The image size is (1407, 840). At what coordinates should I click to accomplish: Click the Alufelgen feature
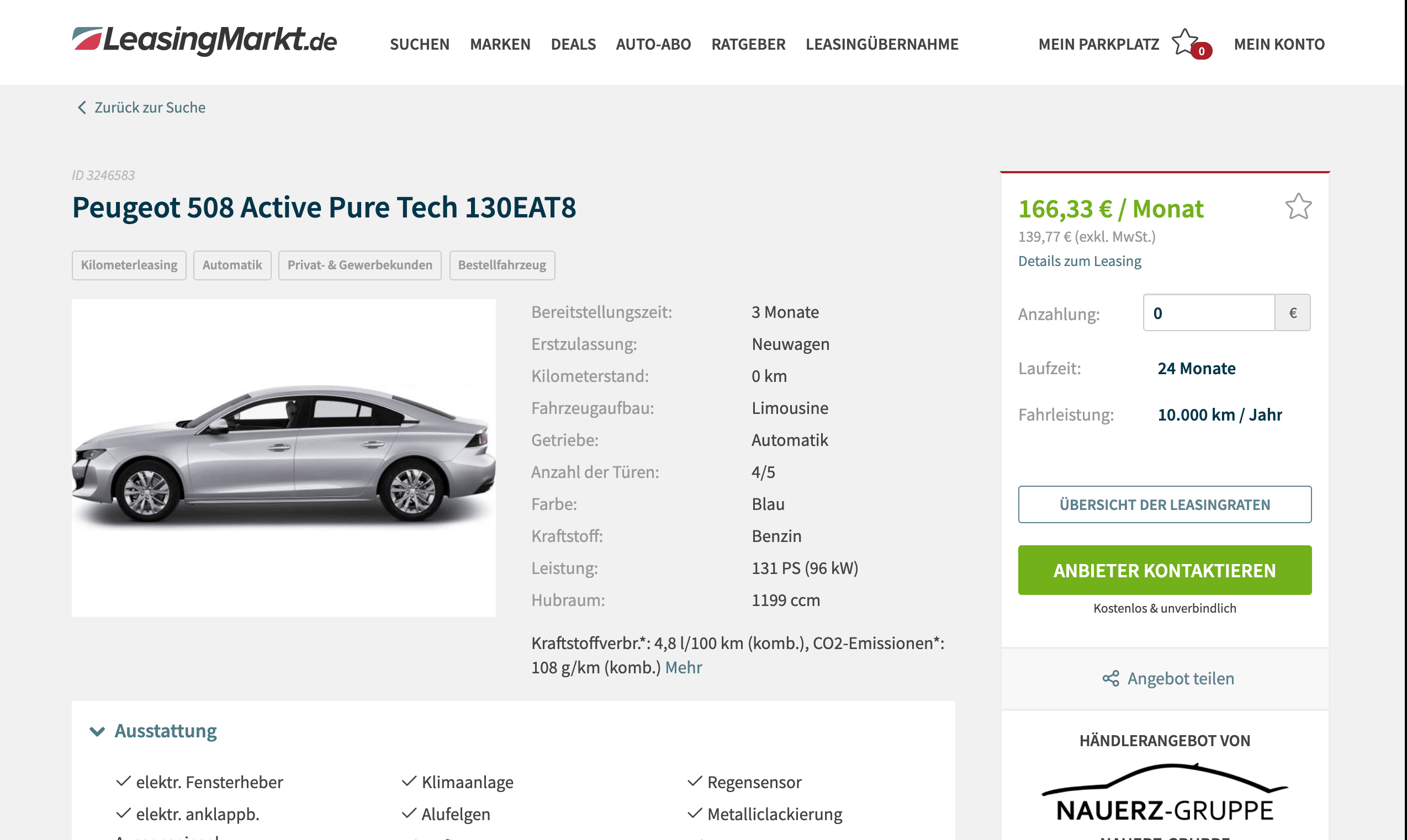point(456,814)
